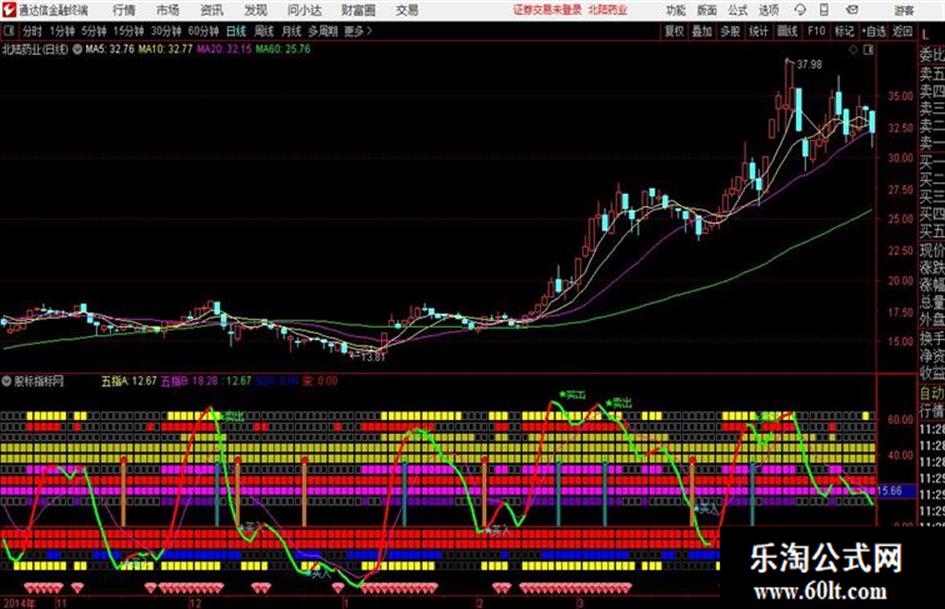Open the 市场 menu
The width and height of the screenshot is (945, 609).
coord(168,10)
